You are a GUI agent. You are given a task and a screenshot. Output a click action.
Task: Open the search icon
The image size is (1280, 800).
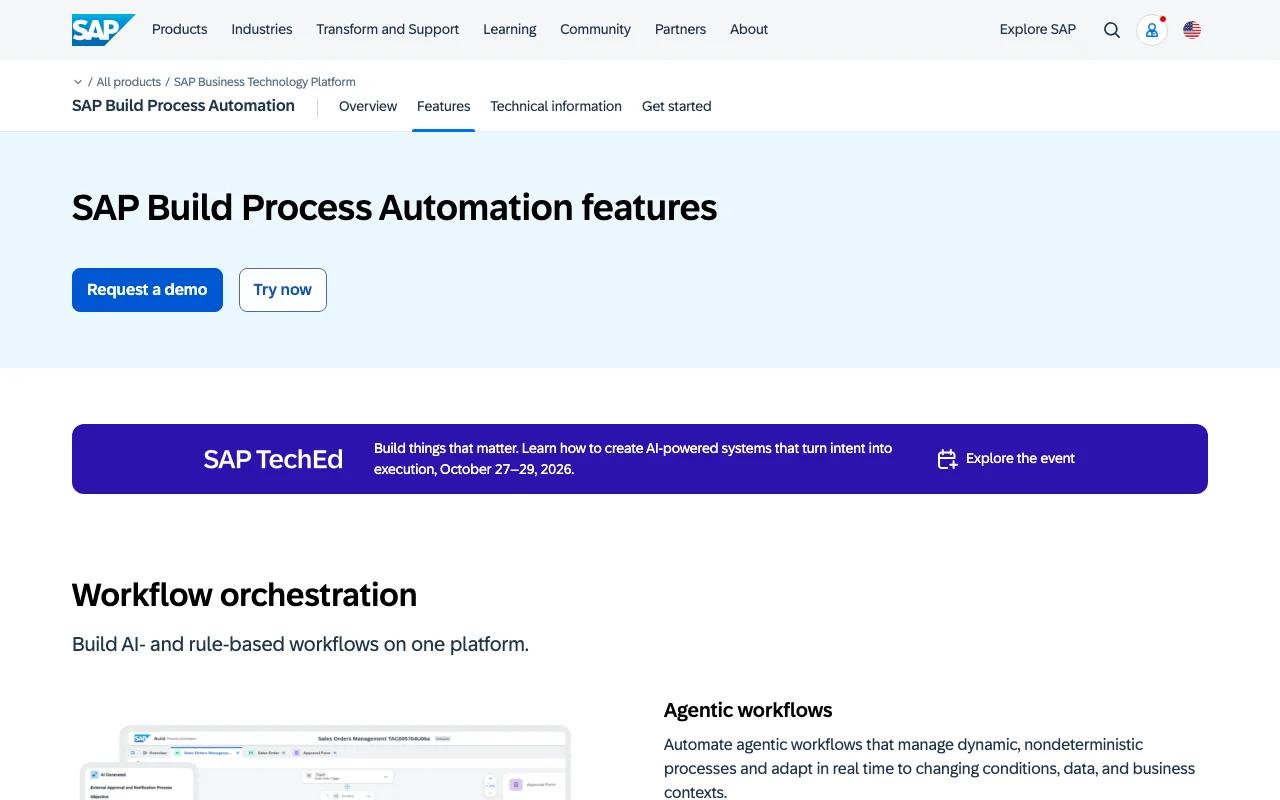(1112, 30)
